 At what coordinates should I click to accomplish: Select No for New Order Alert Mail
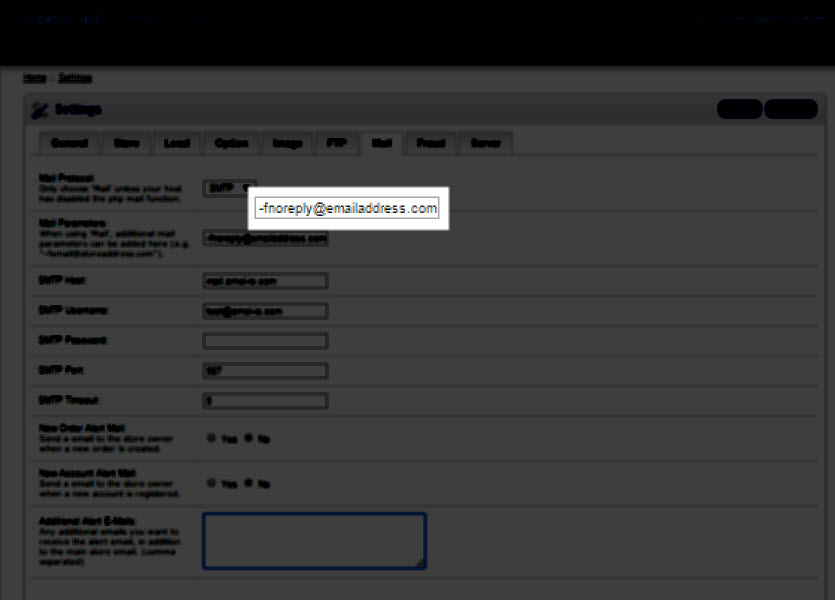pyautogui.click(x=248, y=438)
